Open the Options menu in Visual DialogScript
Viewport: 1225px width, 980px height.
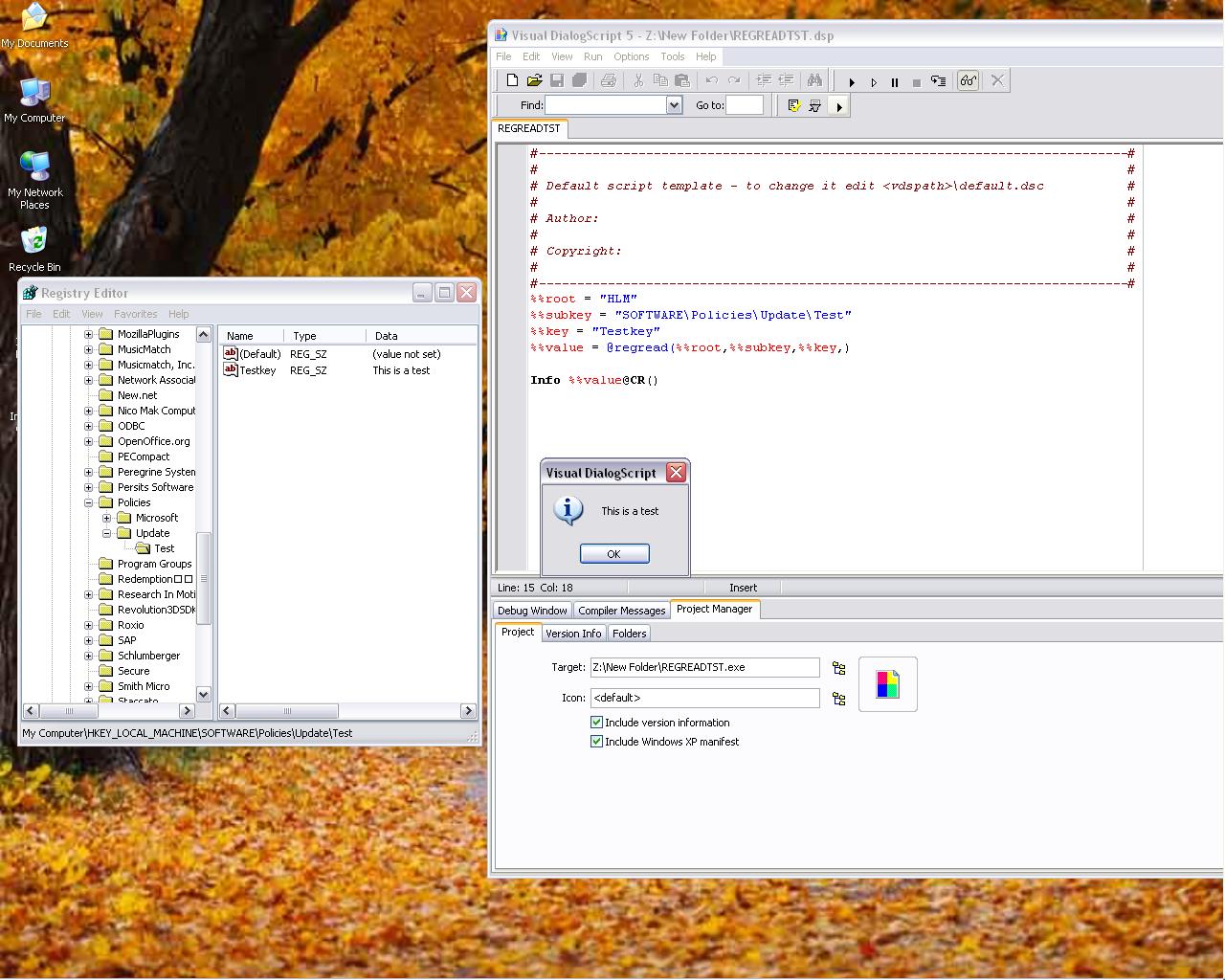pos(632,56)
